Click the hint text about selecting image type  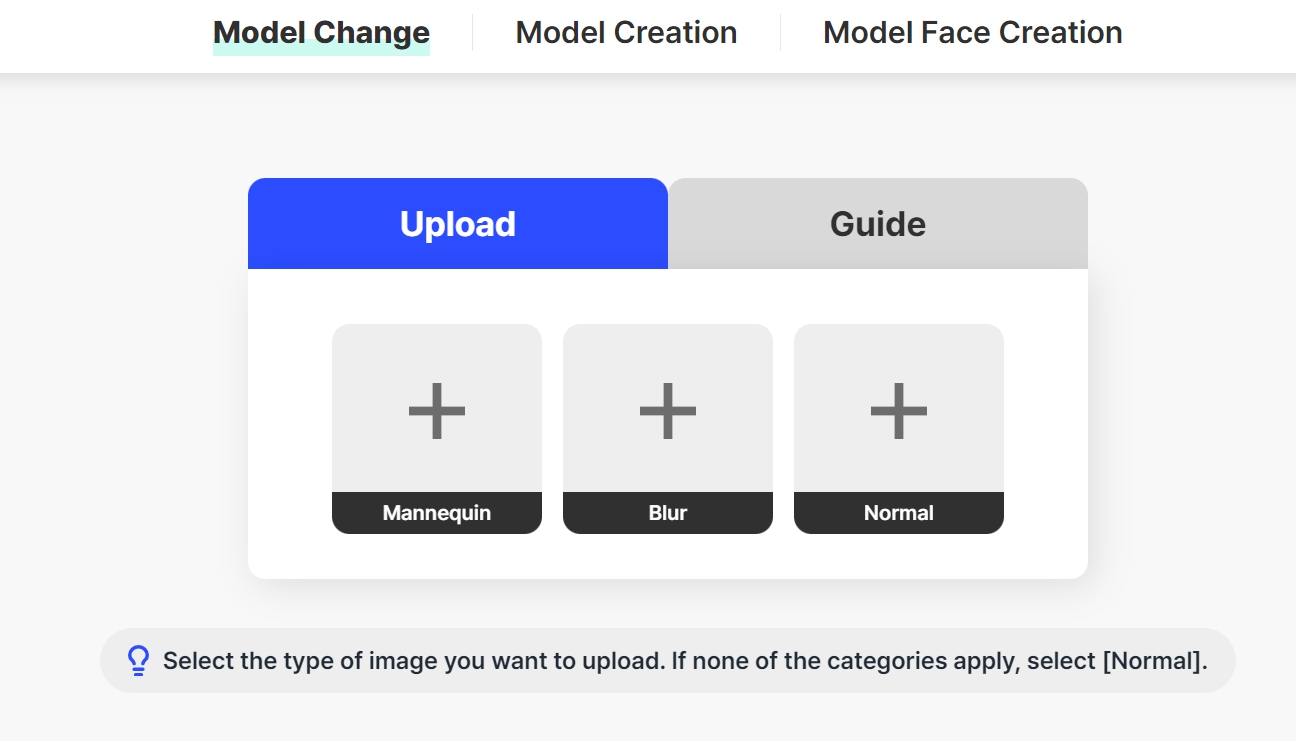point(685,661)
